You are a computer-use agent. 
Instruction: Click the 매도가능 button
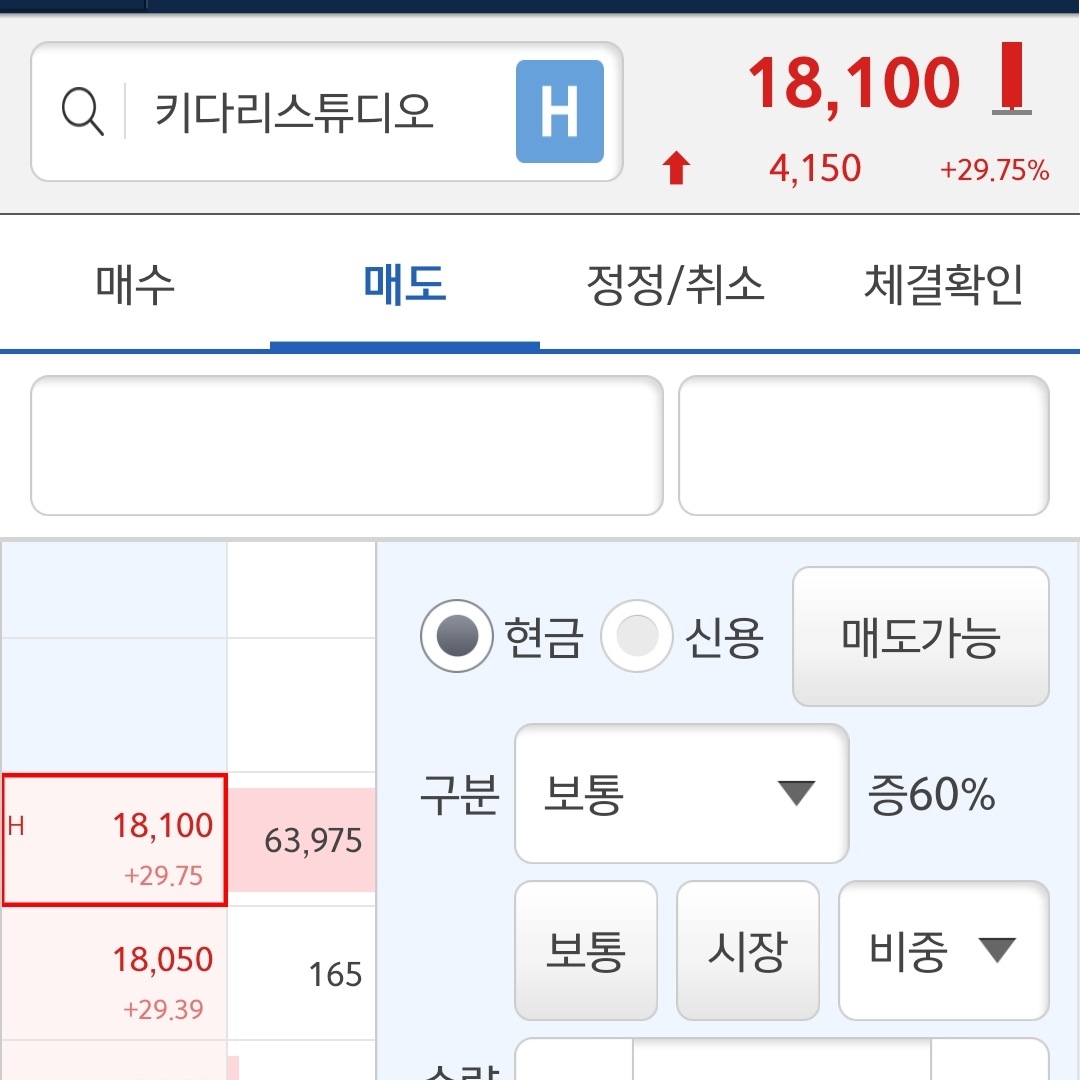920,637
